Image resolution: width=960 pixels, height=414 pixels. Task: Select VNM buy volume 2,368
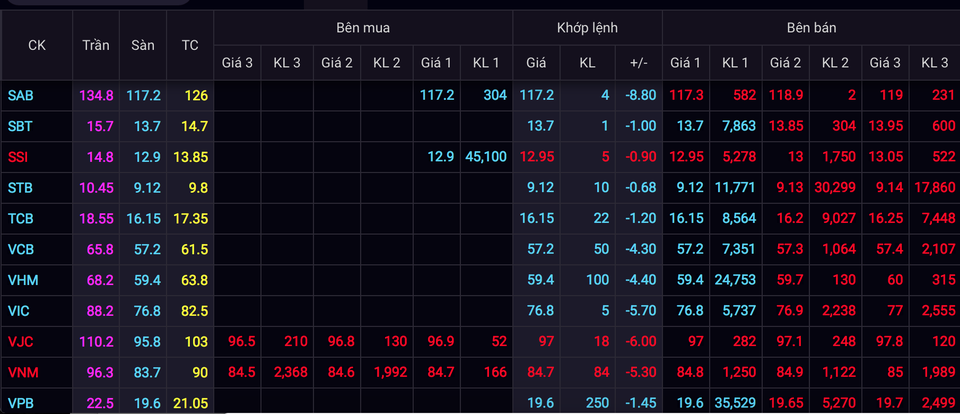[x=290, y=372]
